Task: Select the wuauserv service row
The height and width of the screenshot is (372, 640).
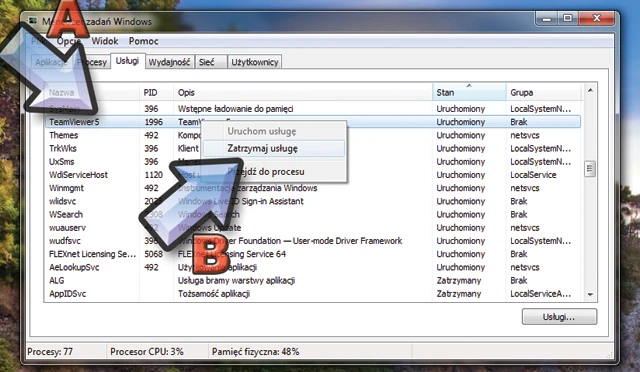Action: (x=312, y=228)
